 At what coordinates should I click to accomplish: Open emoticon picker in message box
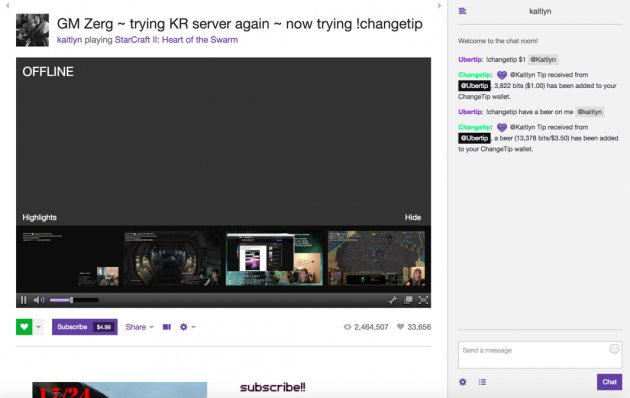pos(614,349)
